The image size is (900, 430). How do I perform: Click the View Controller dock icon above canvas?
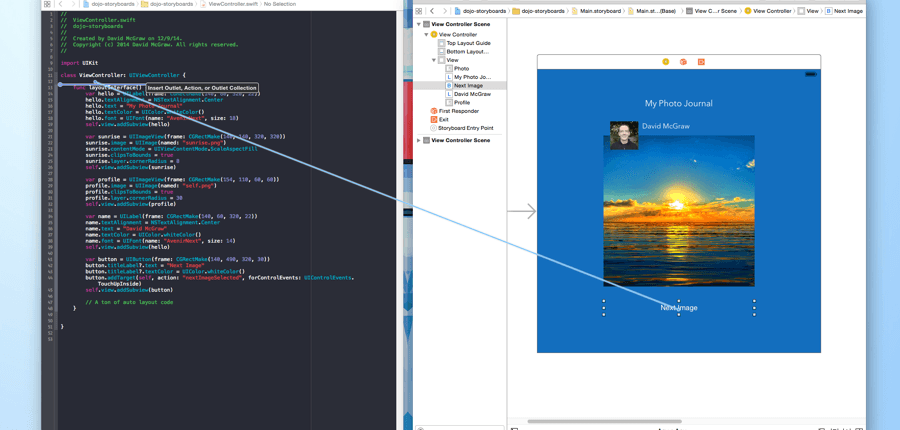click(x=666, y=62)
